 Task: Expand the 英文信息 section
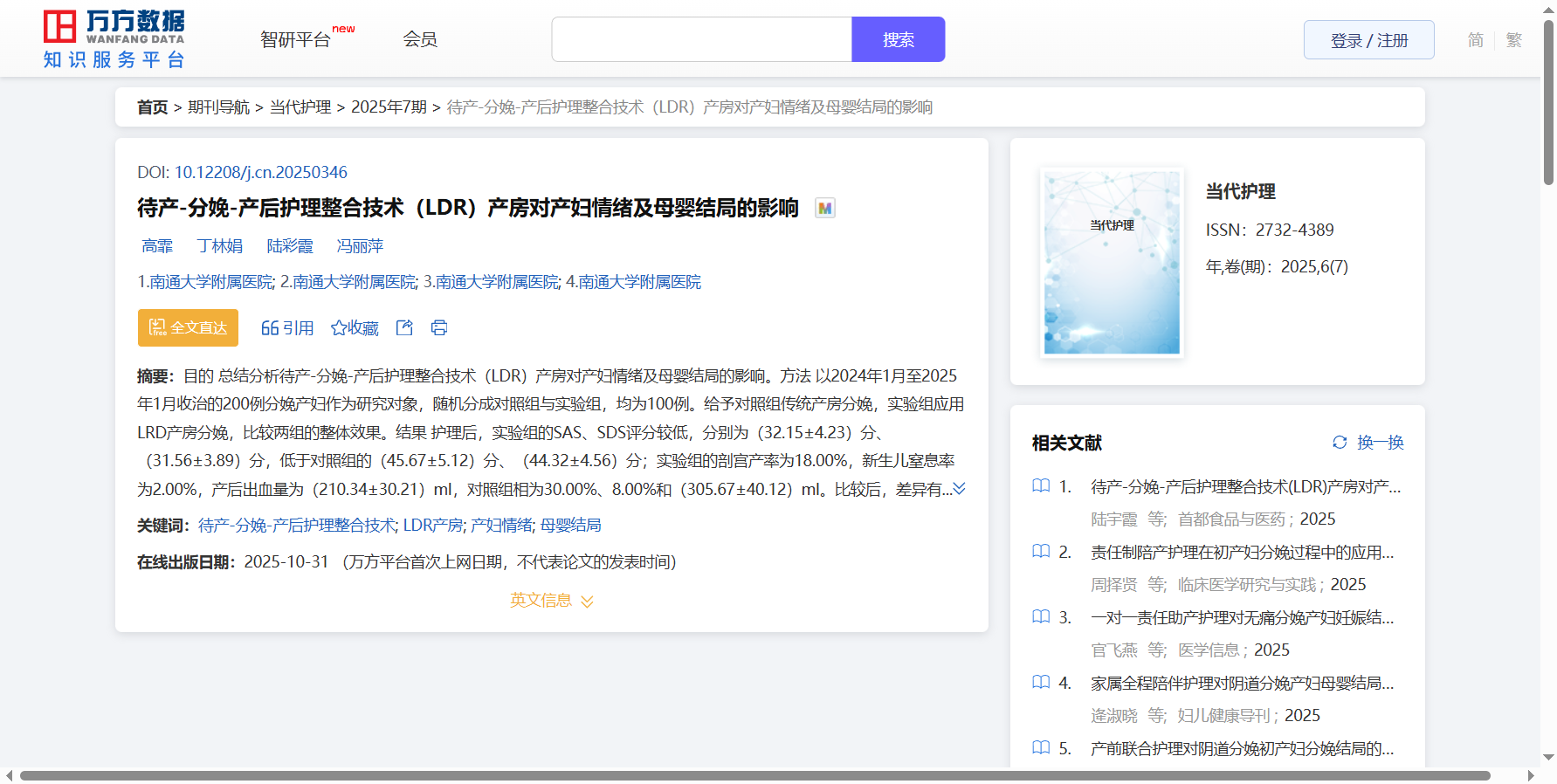pyautogui.click(x=551, y=601)
